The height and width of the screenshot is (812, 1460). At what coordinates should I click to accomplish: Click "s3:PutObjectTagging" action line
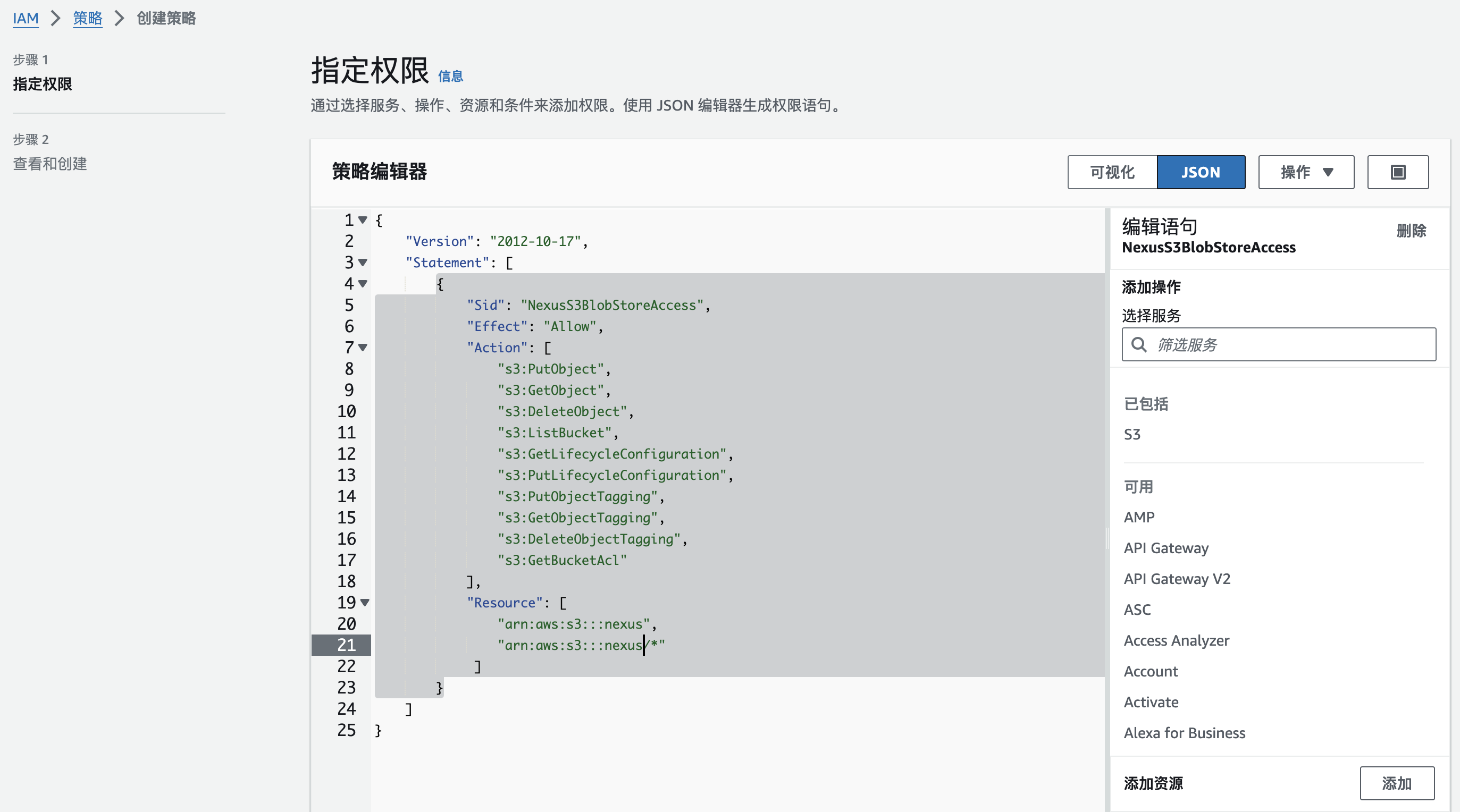[x=577, y=496]
